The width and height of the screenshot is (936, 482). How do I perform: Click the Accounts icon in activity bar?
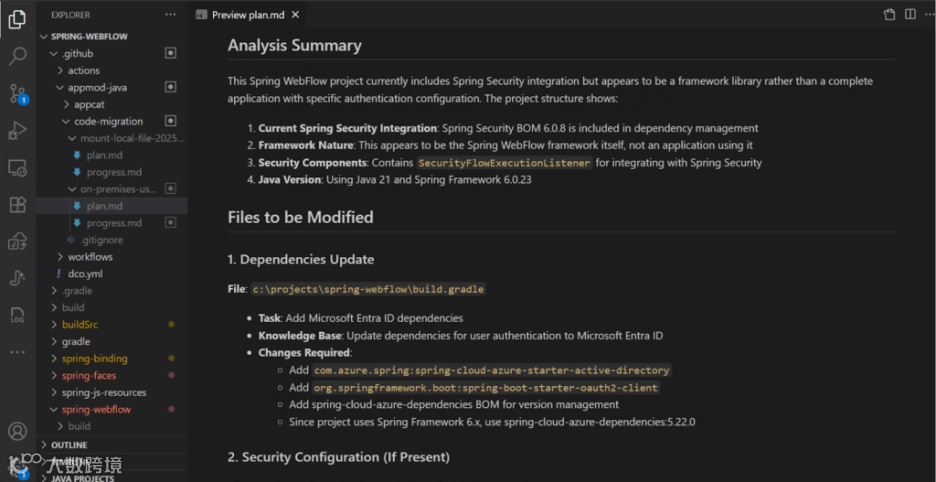tap(17, 431)
